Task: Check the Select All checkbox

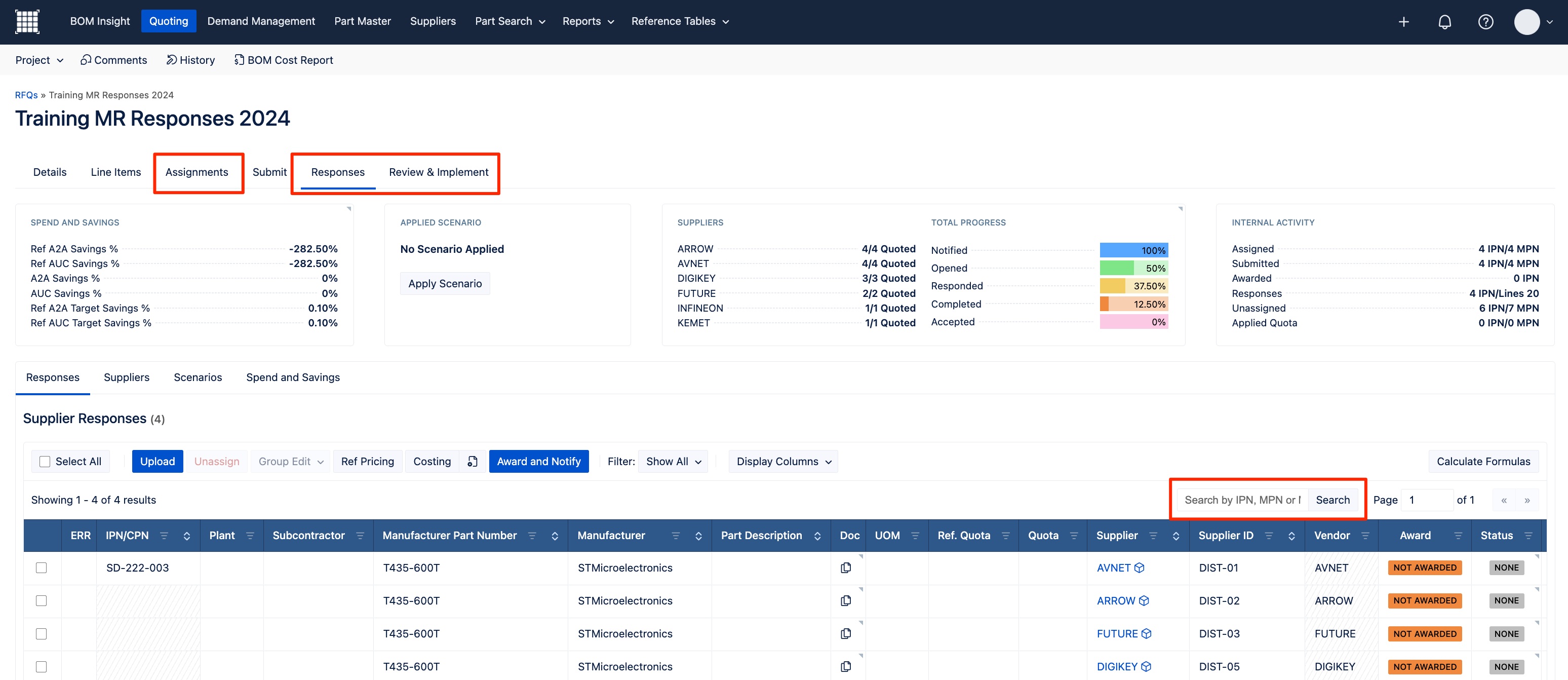Action: click(x=45, y=462)
